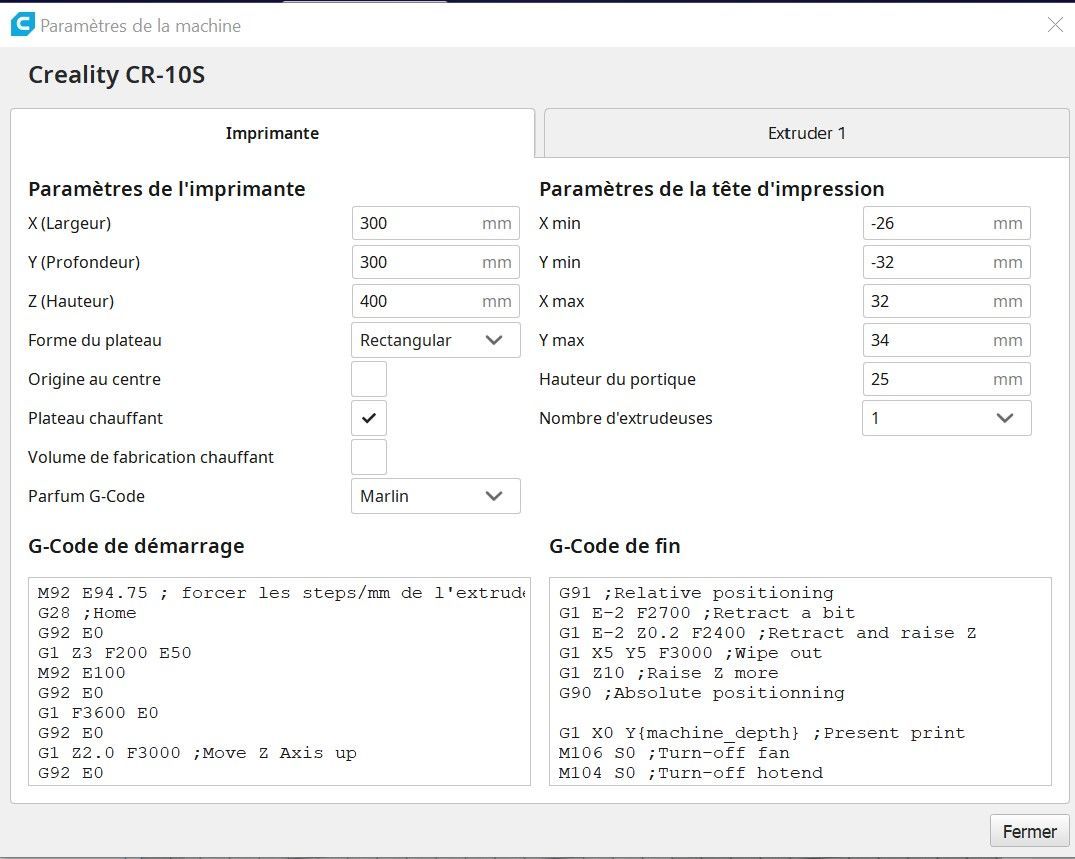Click the 'M92 E100' line

(82, 673)
